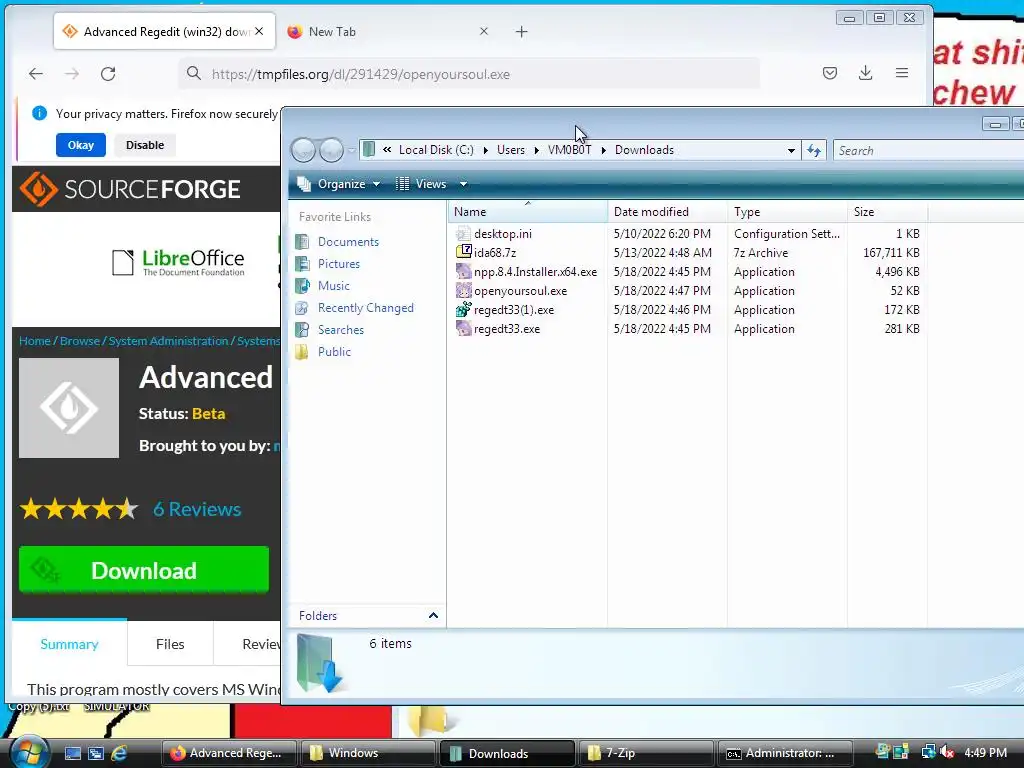Sort by the Date modified column header
The width and height of the screenshot is (1024, 768).
point(667,212)
